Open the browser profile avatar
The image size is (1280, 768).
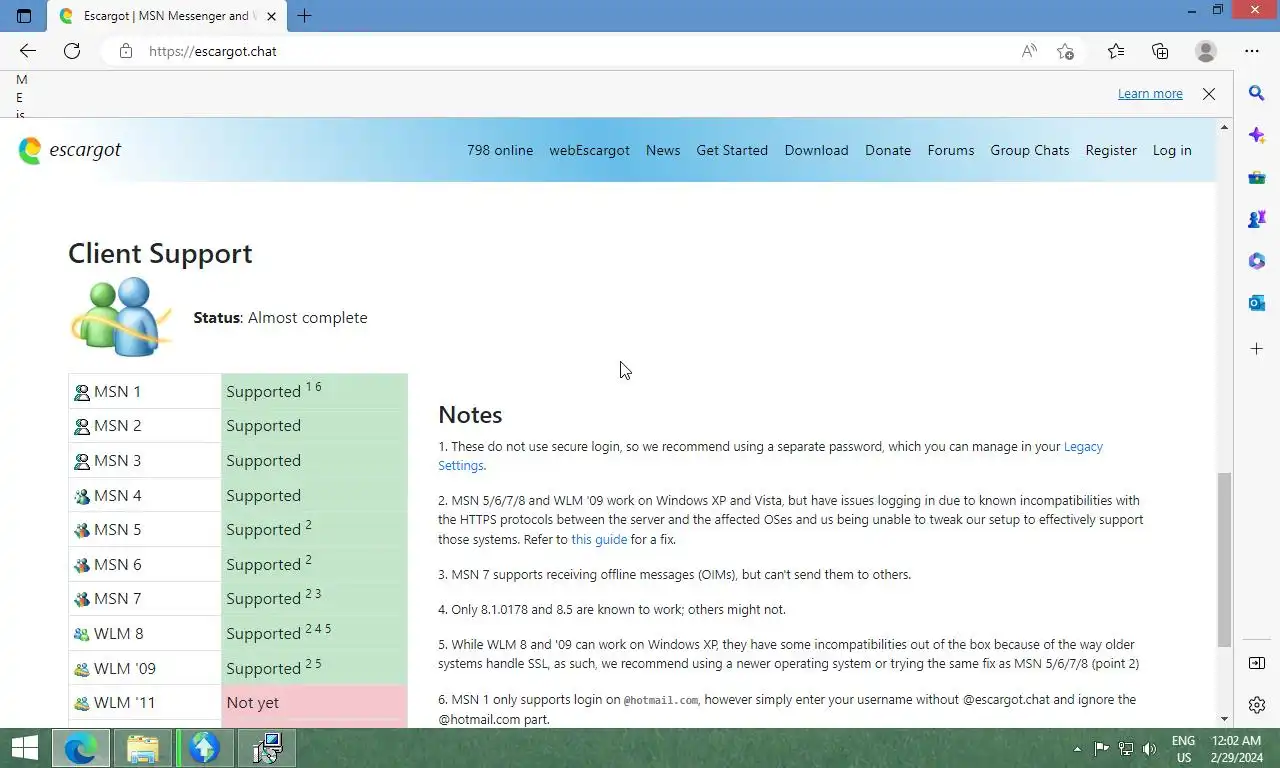[x=1206, y=51]
